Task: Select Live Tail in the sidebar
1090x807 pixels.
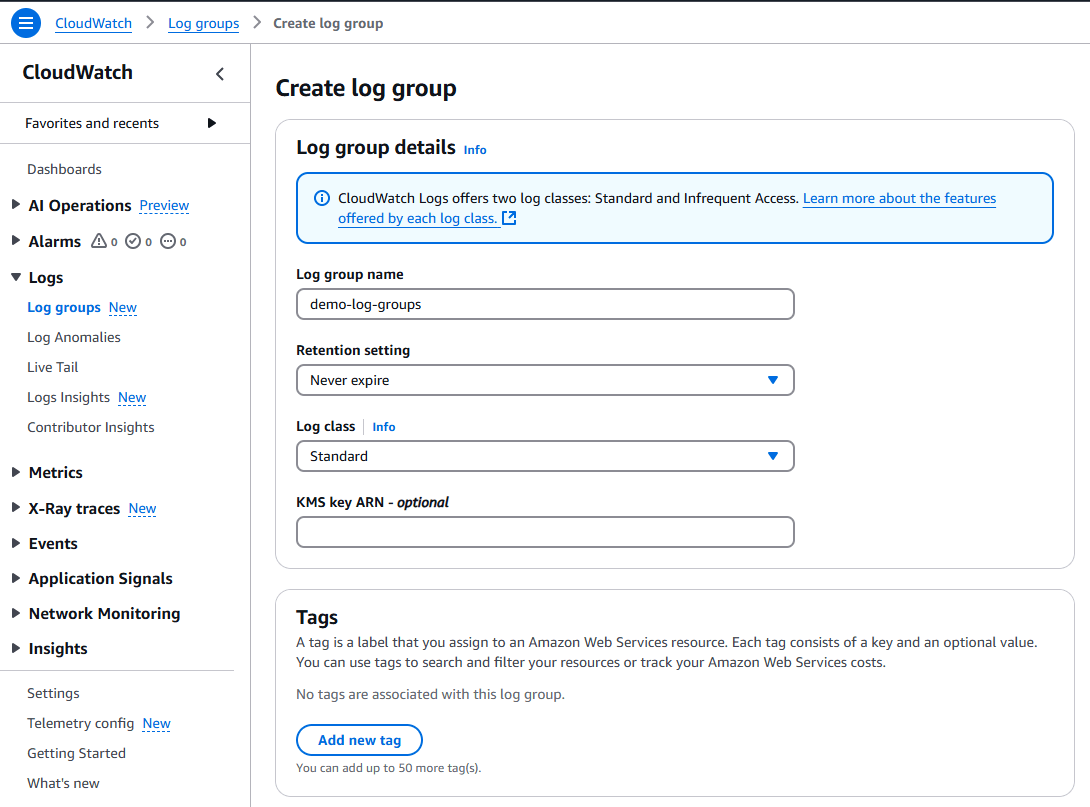Action: pos(52,367)
